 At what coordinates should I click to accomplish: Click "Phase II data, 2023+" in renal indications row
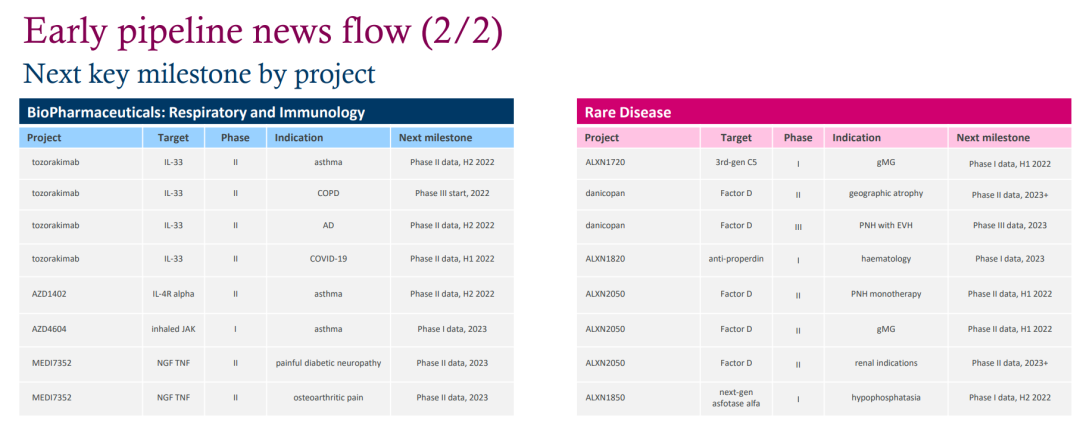(x=1010, y=363)
